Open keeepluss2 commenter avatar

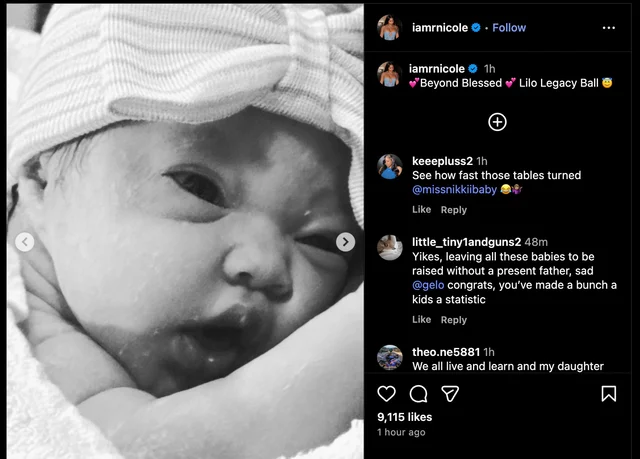tap(388, 167)
